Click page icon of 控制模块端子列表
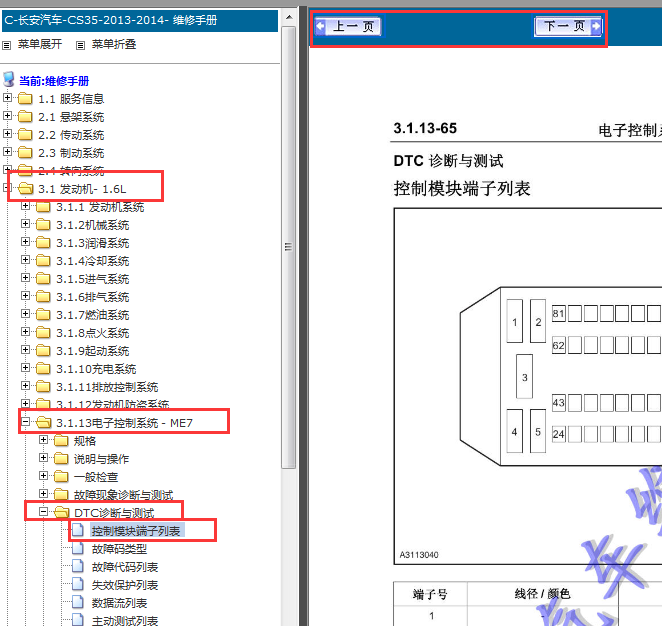Screen dimensions: 662x626 [x=78, y=530]
